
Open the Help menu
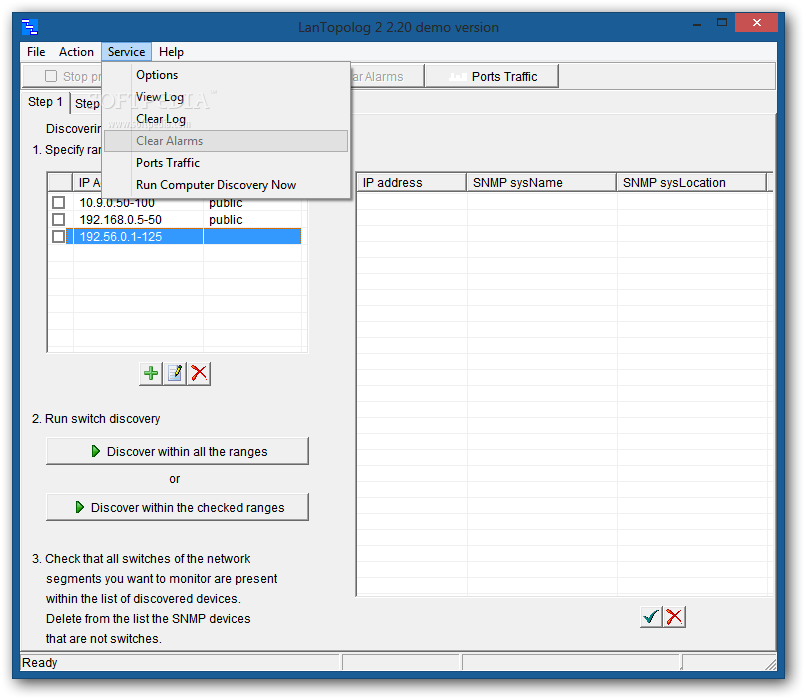point(171,52)
